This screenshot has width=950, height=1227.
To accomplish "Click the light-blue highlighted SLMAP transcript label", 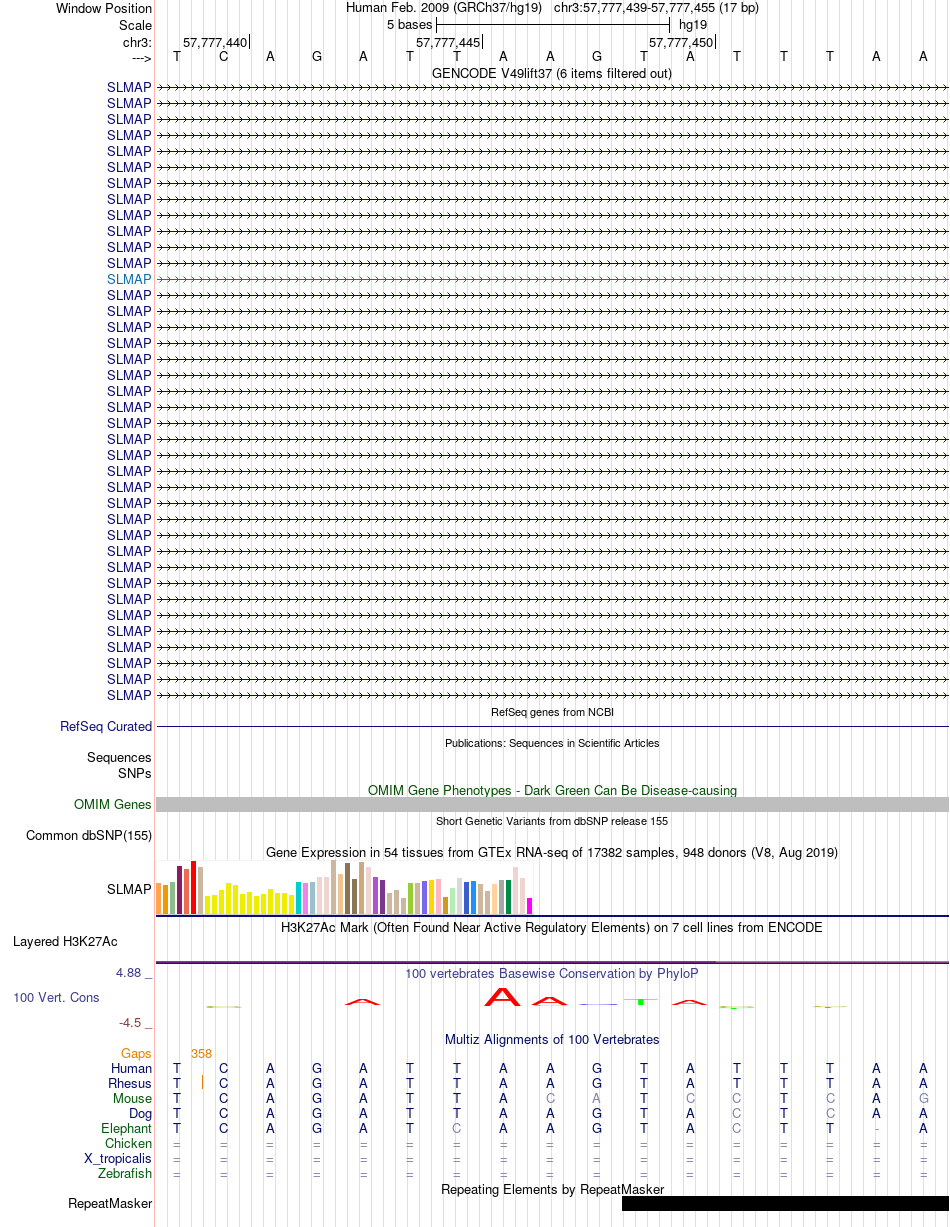I will click(129, 279).
